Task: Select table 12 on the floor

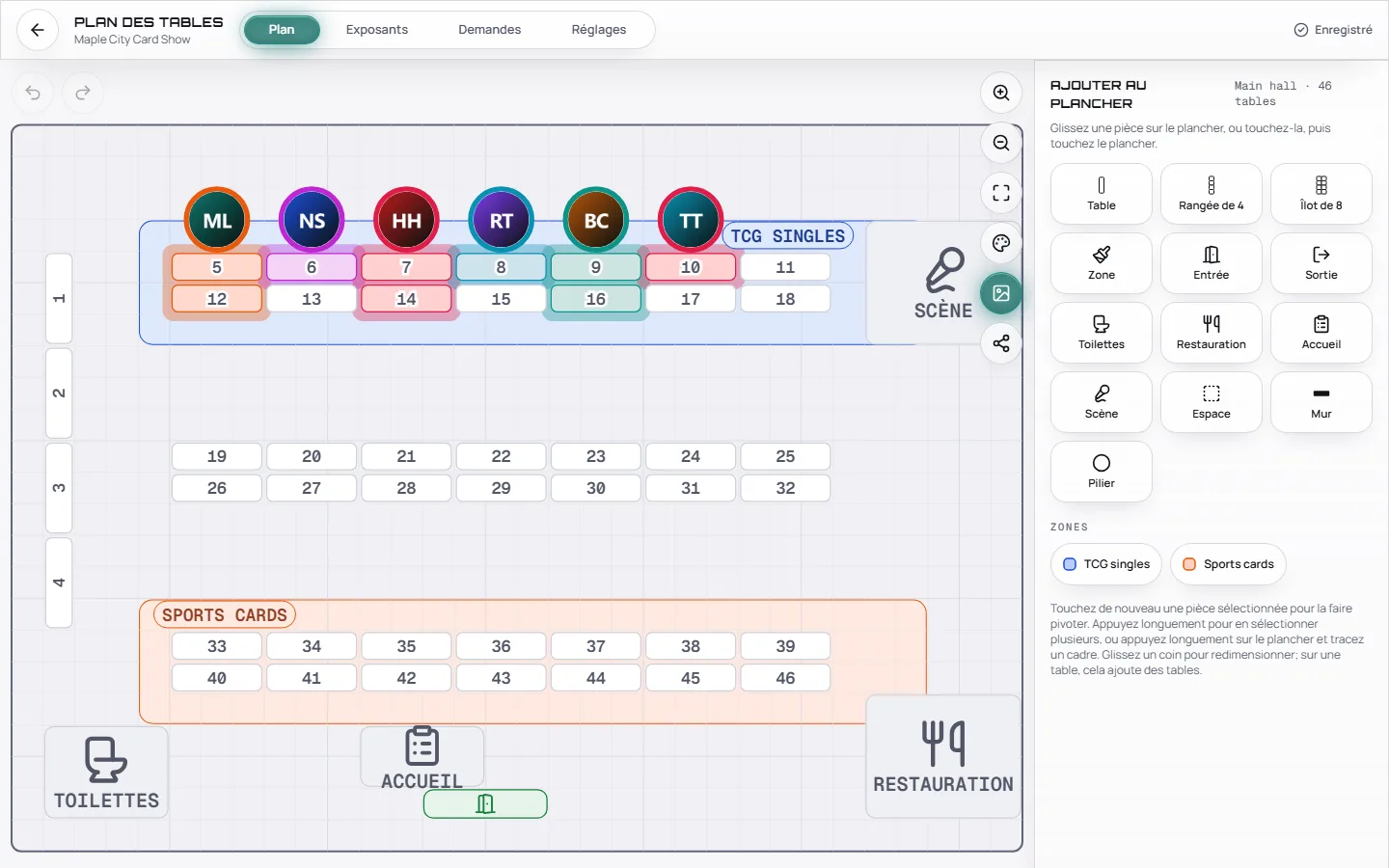Action: click(x=217, y=299)
